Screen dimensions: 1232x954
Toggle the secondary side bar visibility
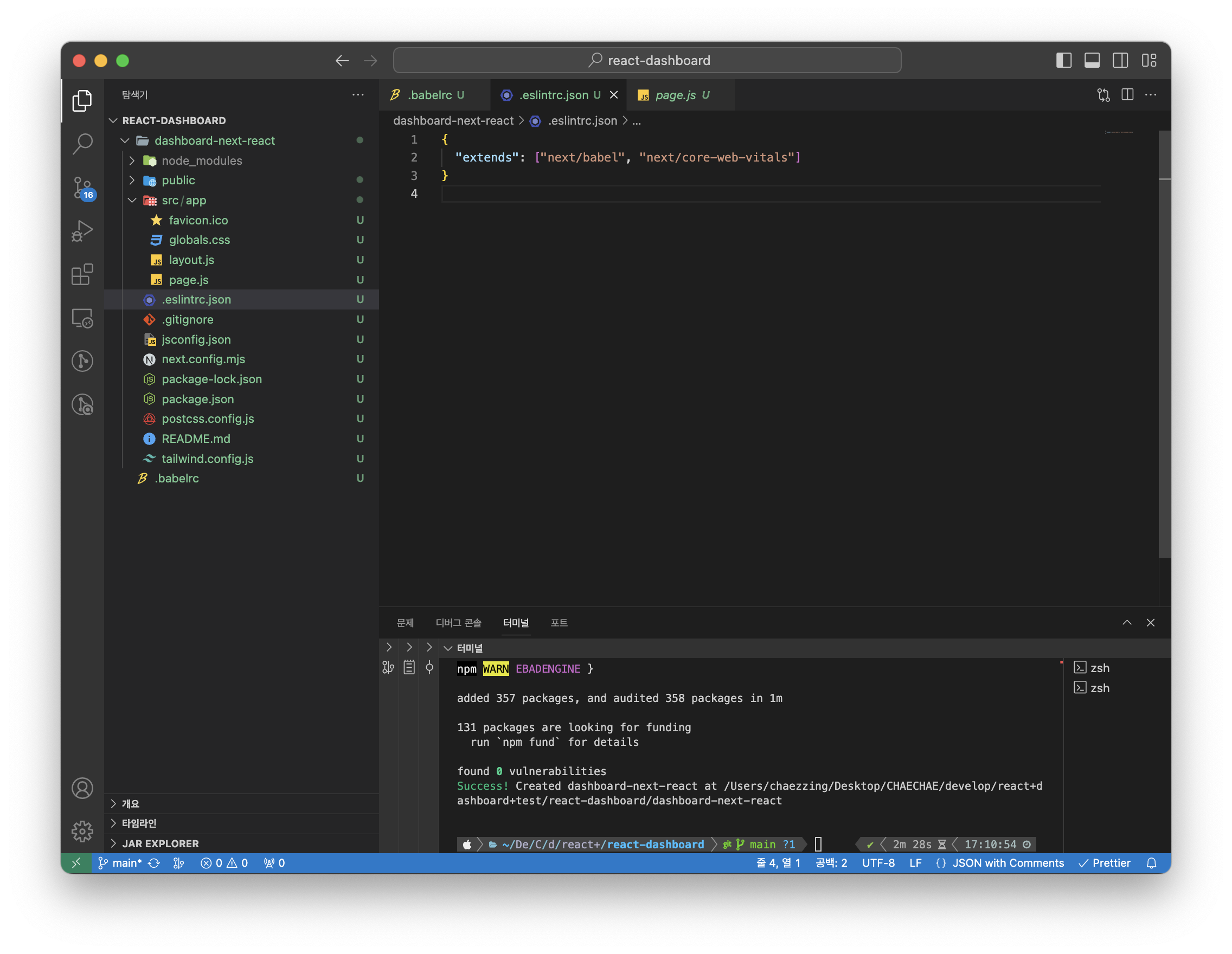(1120, 60)
